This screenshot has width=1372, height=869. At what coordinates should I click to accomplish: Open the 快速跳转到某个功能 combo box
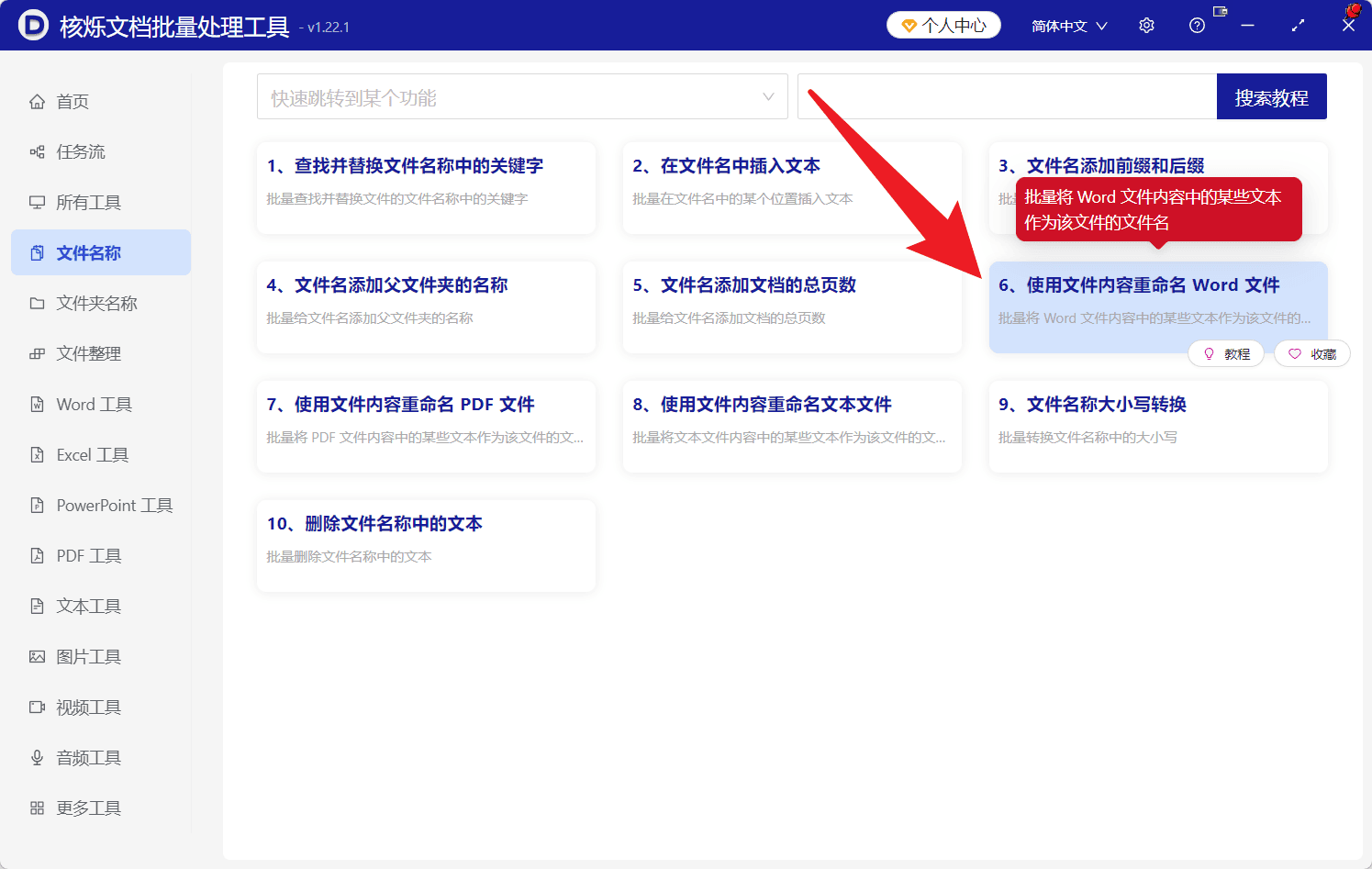coord(522,96)
